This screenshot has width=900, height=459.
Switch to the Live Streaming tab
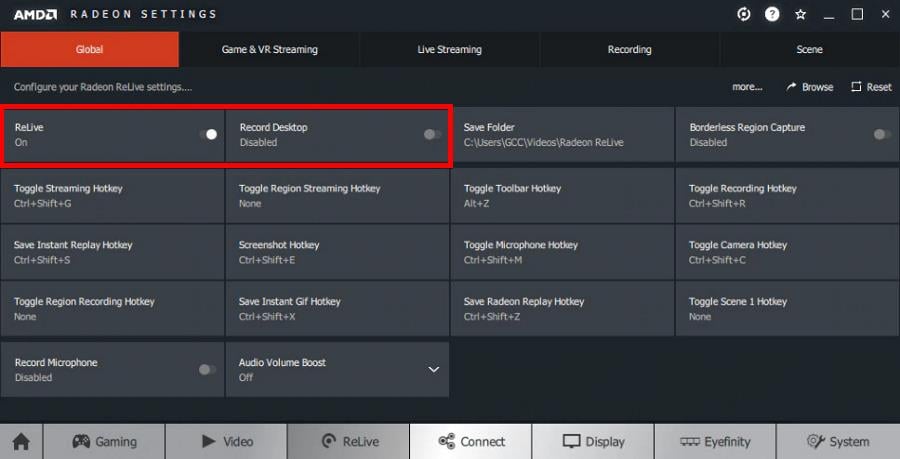(x=449, y=49)
